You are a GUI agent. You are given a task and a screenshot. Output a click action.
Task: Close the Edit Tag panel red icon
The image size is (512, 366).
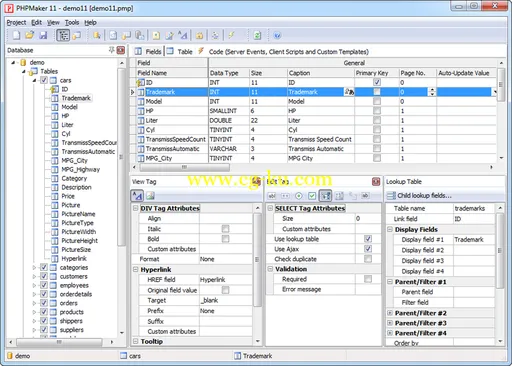click(x=376, y=182)
